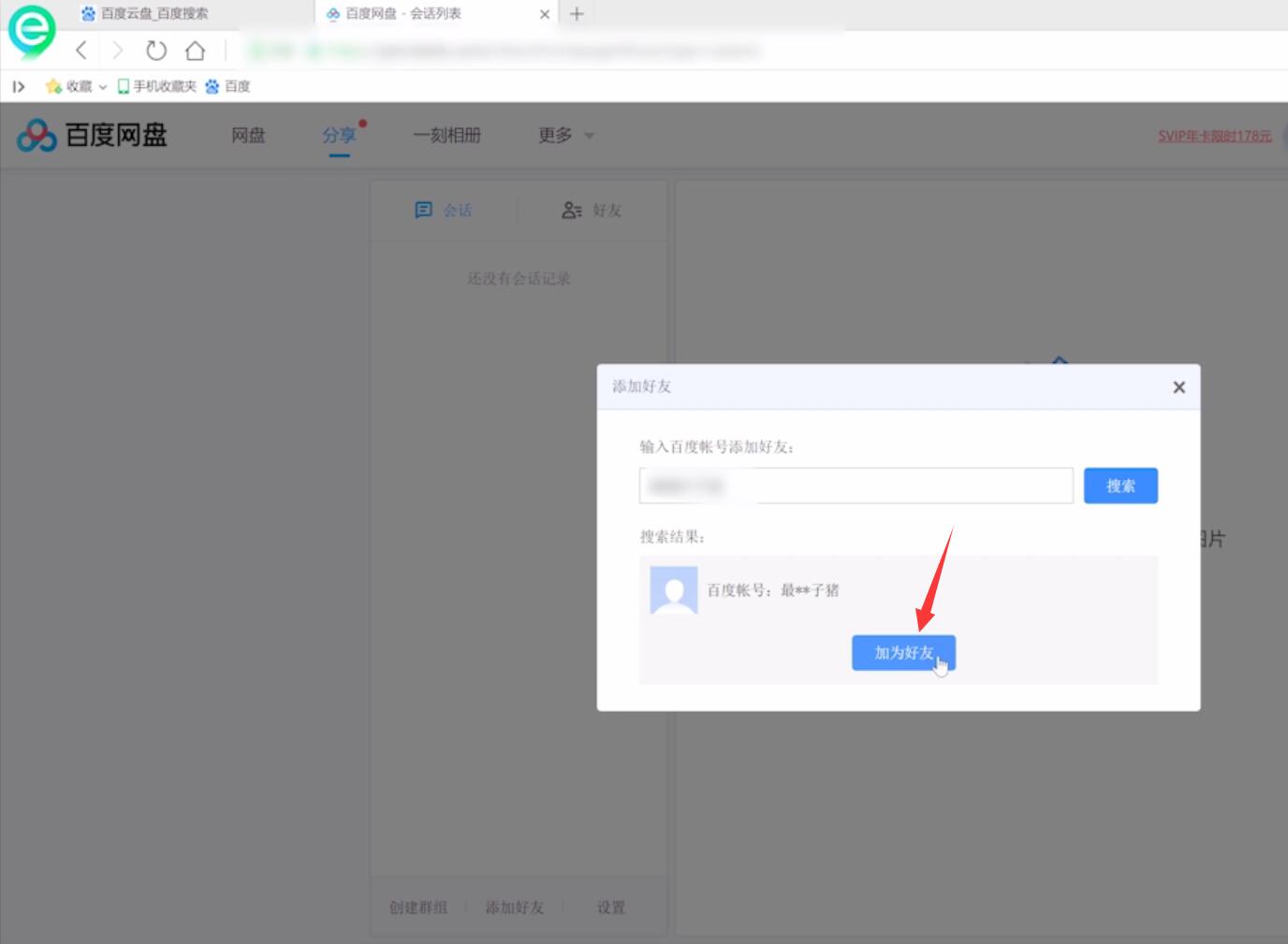Open the 网盘 navigation item

point(248,135)
